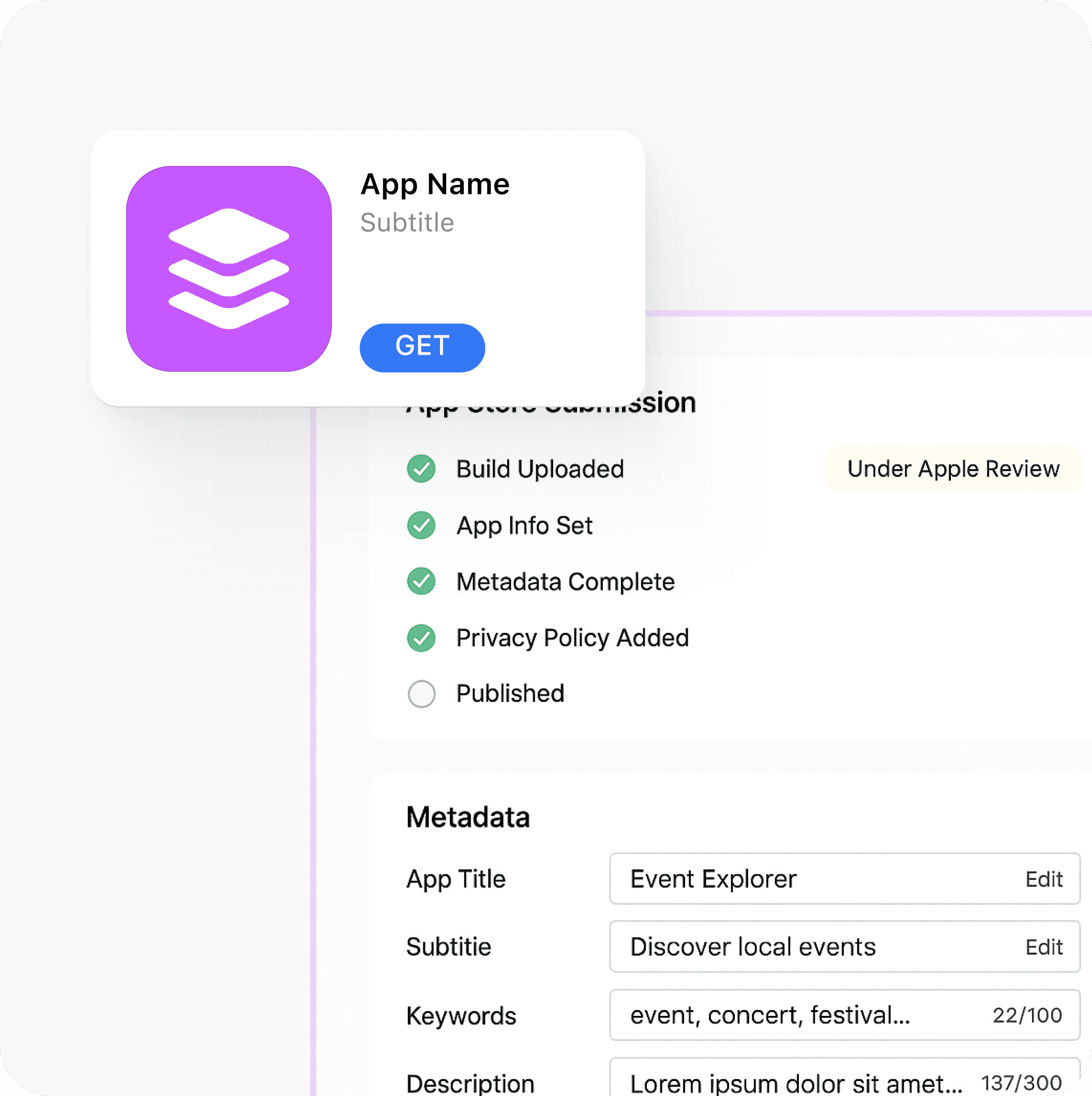
Task: Click the Subtitle field with Discover local events
Action: [x=794, y=948]
